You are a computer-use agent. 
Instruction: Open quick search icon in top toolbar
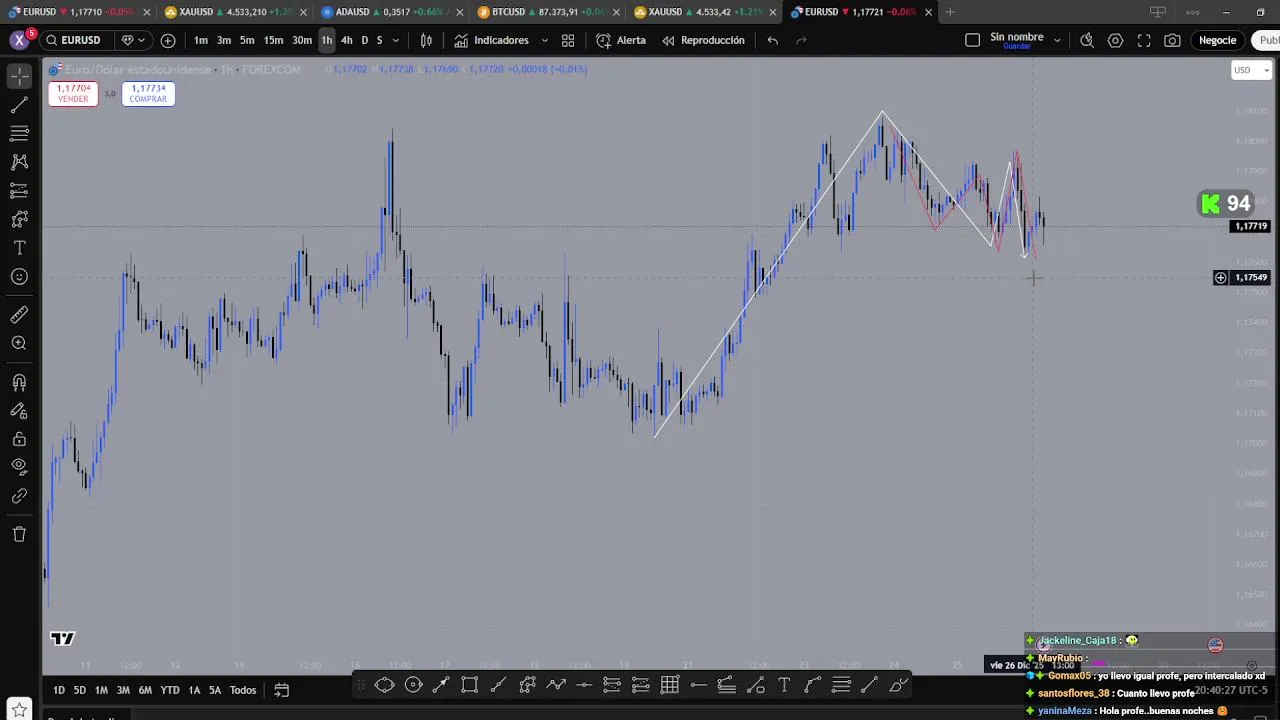point(1087,40)
